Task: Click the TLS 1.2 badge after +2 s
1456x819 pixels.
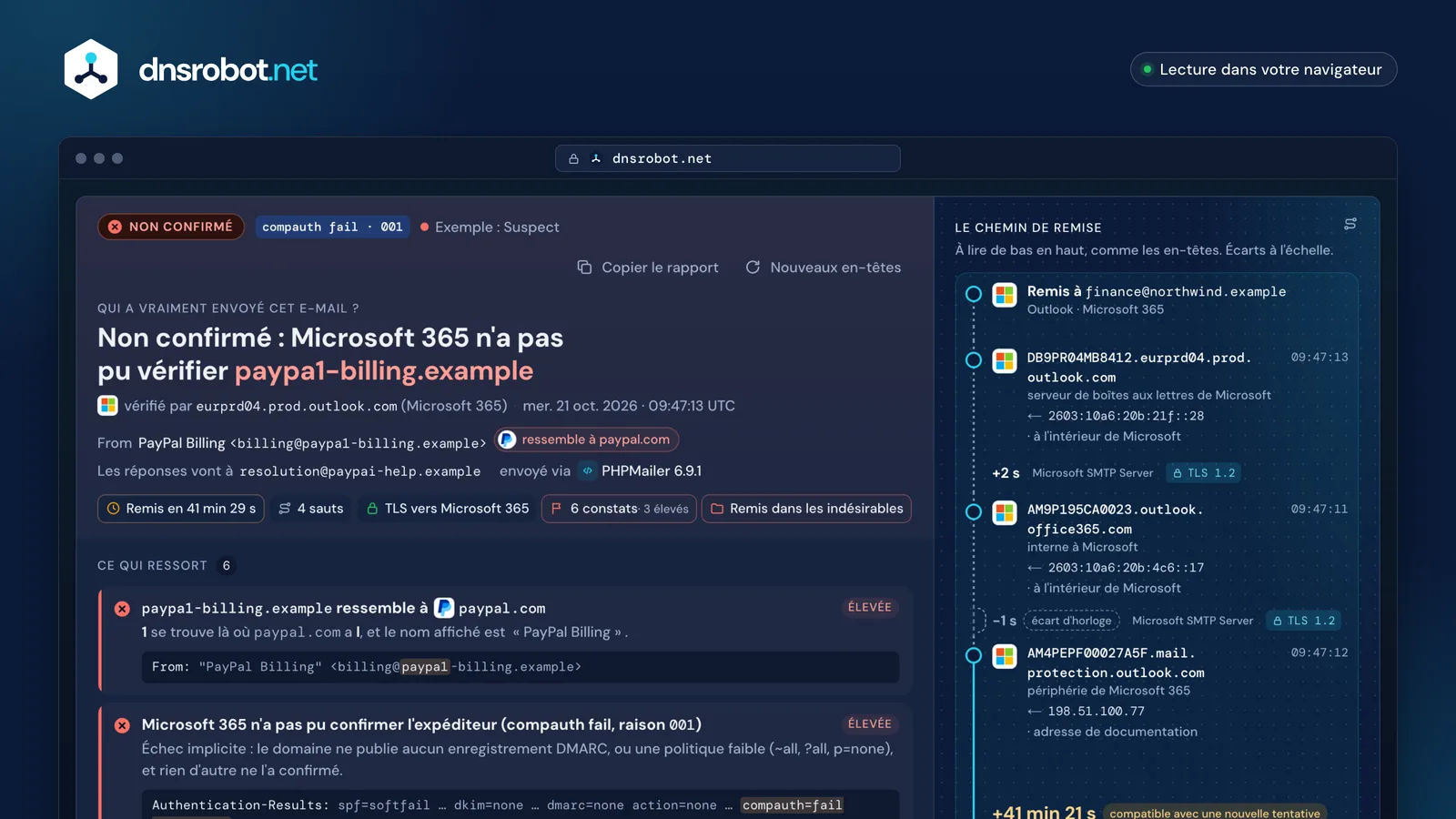Action: 1204,473
